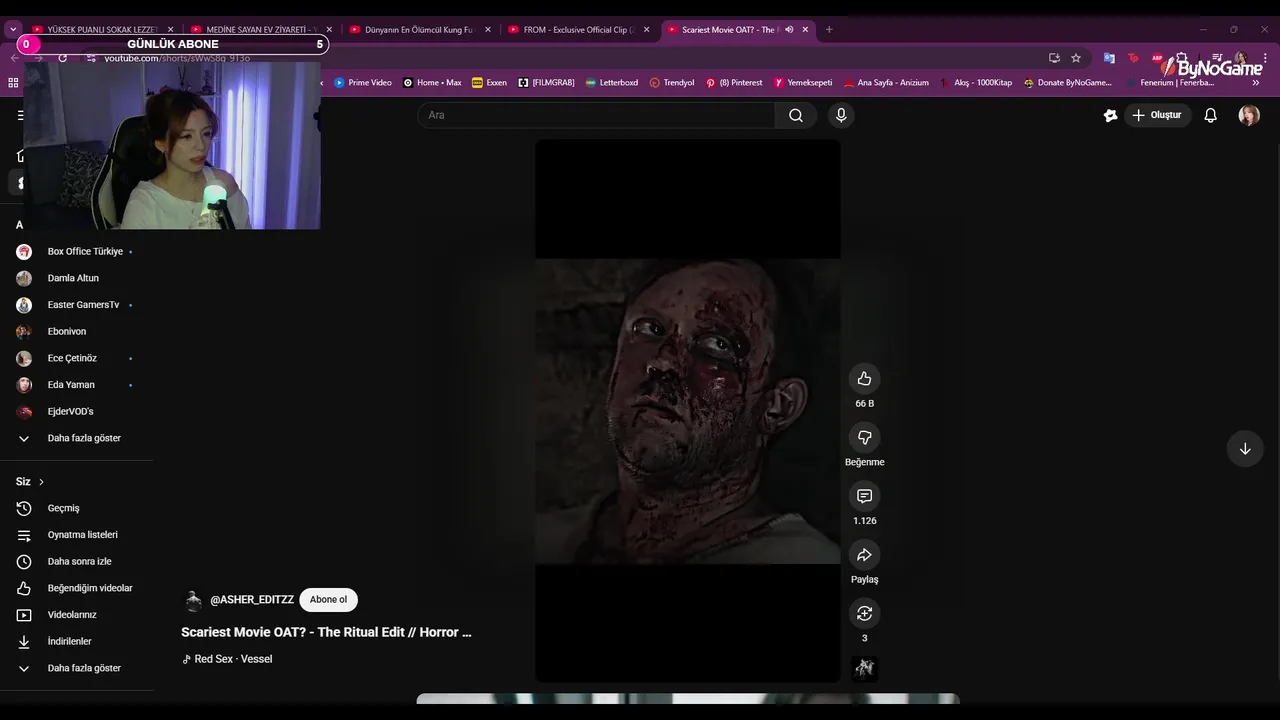Open Daha sonra izle list
1280x720 pixels.
77,561
